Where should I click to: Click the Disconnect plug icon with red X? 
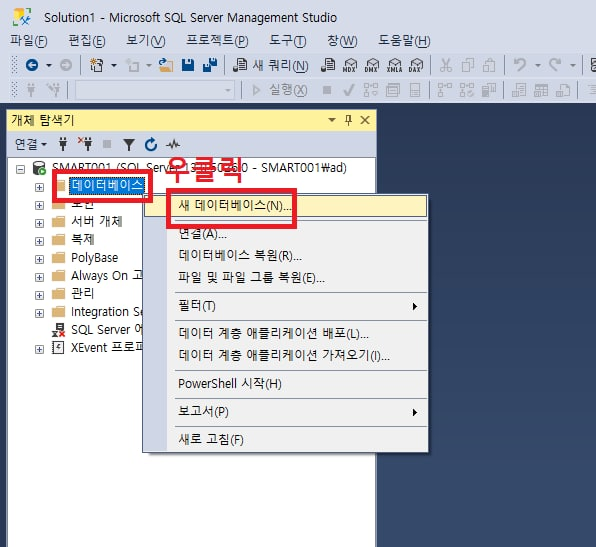coord(86,144)
